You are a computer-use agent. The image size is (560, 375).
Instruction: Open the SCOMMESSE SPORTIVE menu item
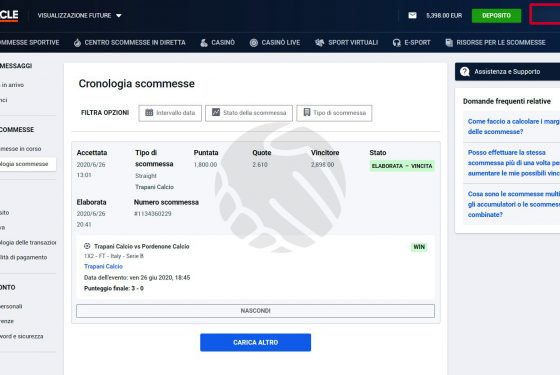point(30,42)
